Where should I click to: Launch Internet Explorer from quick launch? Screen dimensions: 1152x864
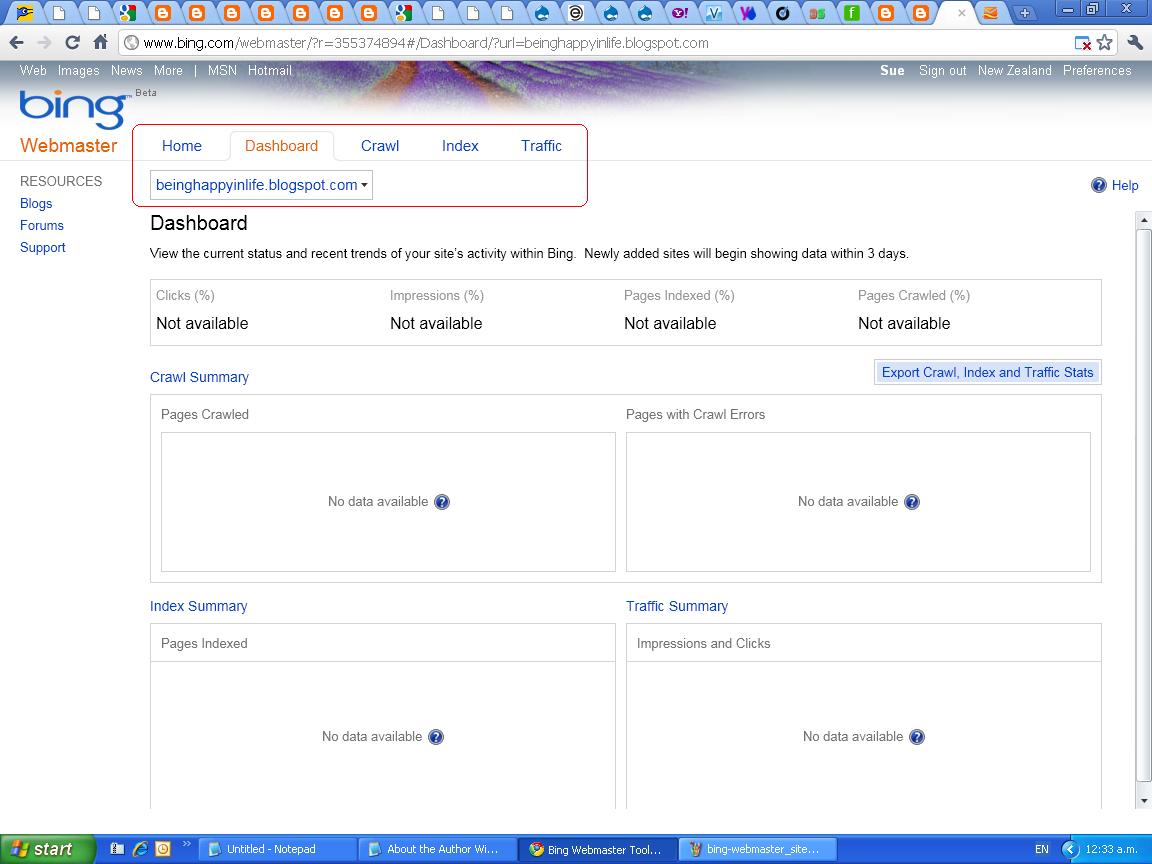(x=140, y=849)
